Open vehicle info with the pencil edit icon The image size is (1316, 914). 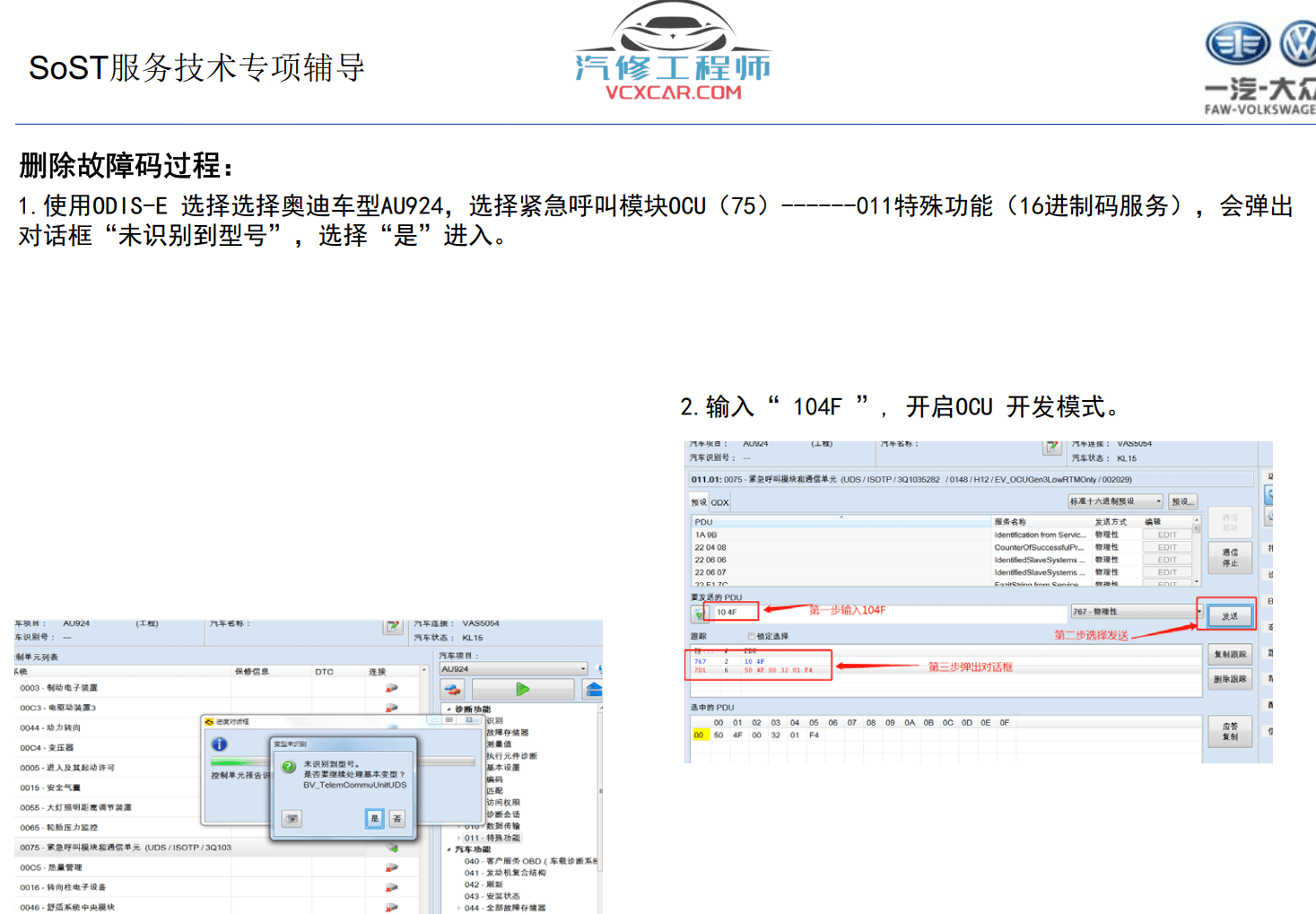pyautogui.click(x=391, y=626)
